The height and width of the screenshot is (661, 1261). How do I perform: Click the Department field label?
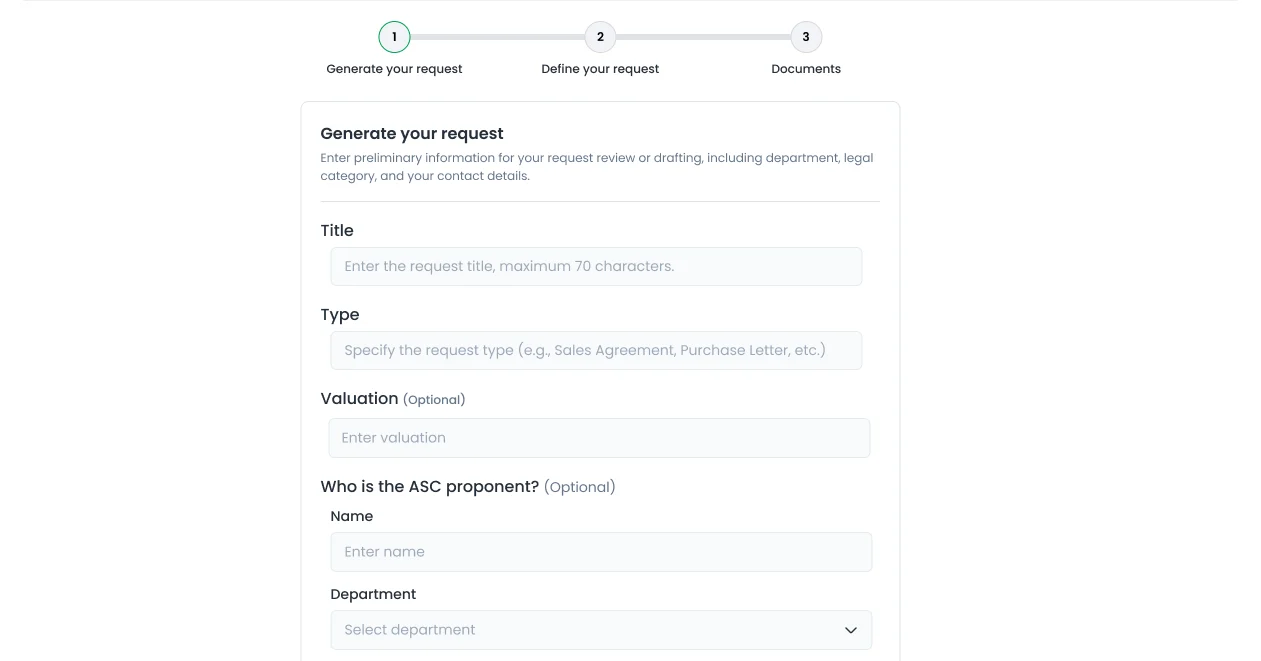373,594
